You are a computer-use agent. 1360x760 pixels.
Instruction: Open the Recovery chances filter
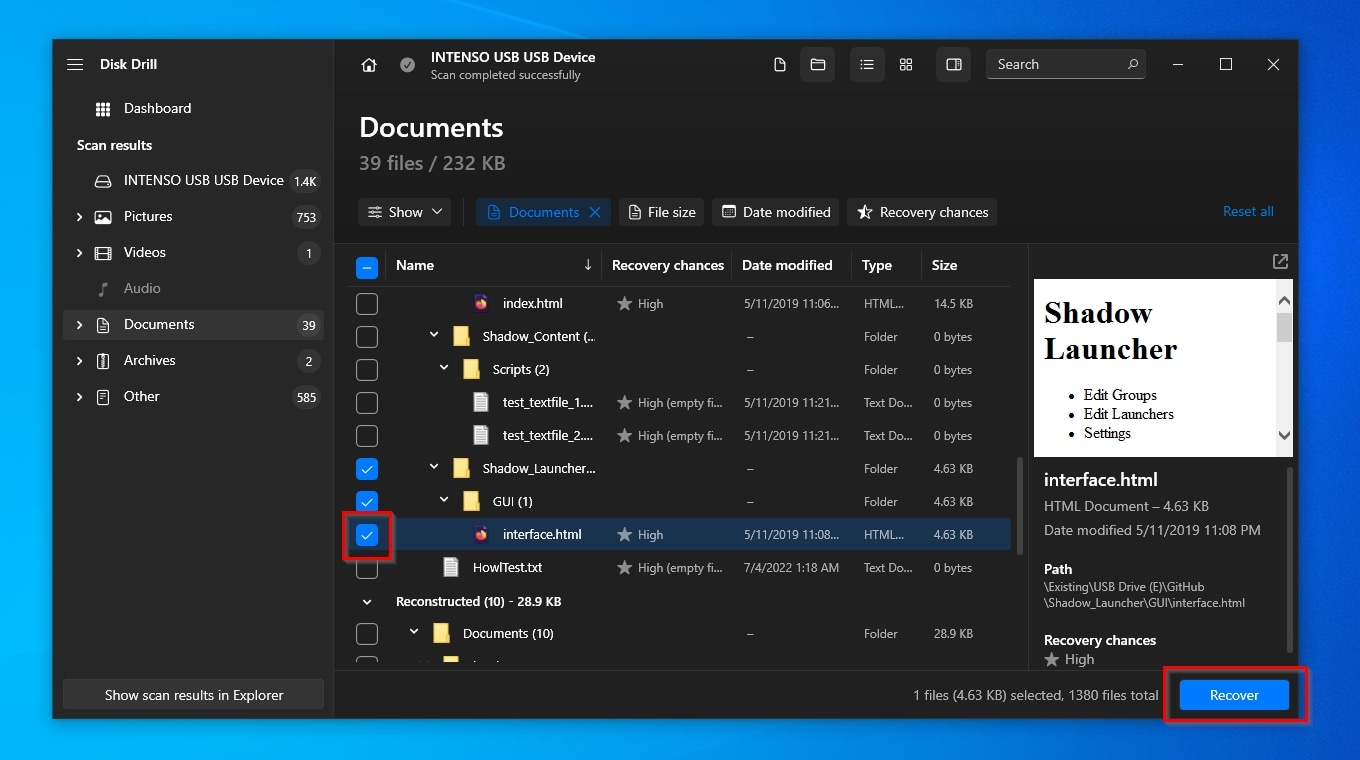pyautogui.click(x=922, y=212)
